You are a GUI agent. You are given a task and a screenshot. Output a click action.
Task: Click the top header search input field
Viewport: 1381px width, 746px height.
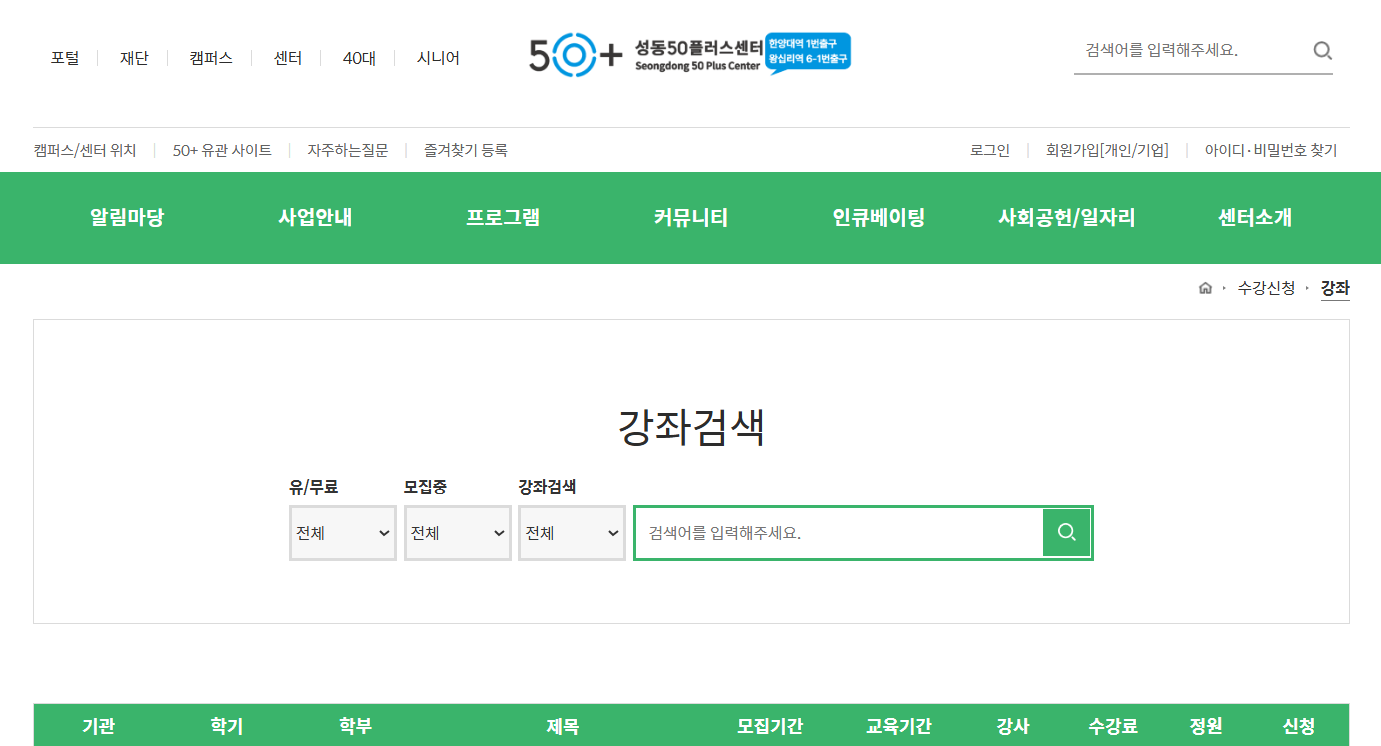(x=1190, y=51)
